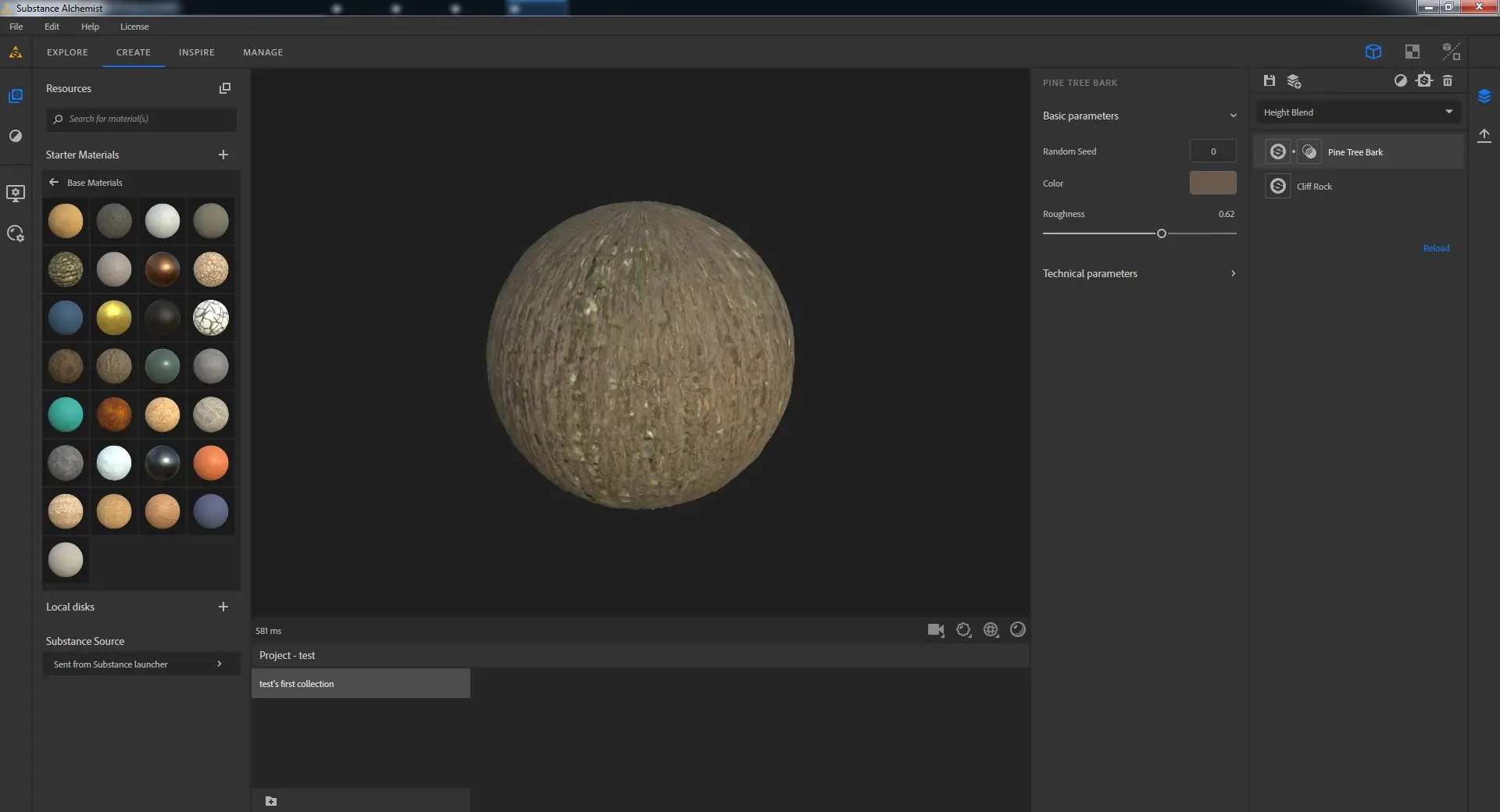This screenshot has width=1500, height=812.
Task: Click the add layer icon with plus
Action: click(x=1294, y=81)
